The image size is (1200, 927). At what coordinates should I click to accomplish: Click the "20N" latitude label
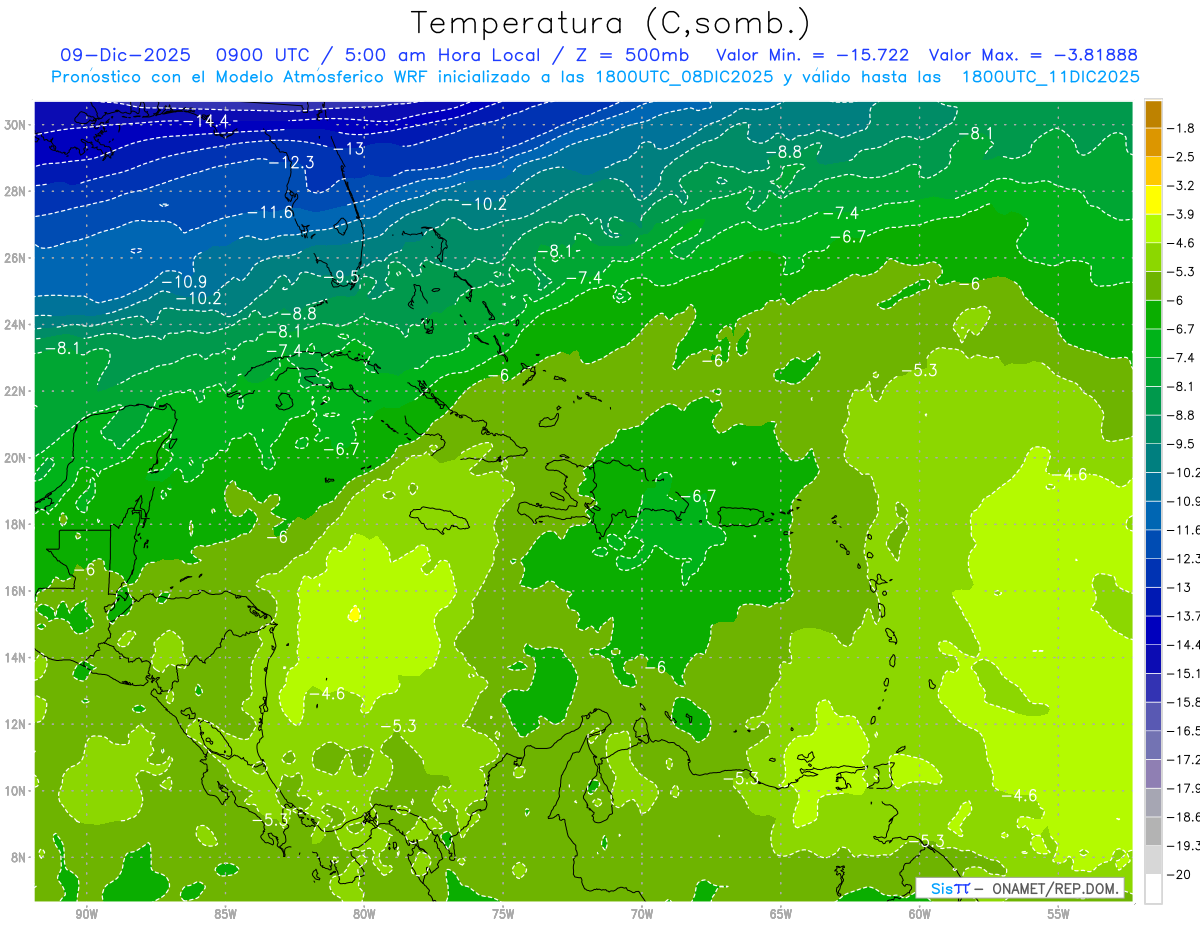click(x=16, y=458)
